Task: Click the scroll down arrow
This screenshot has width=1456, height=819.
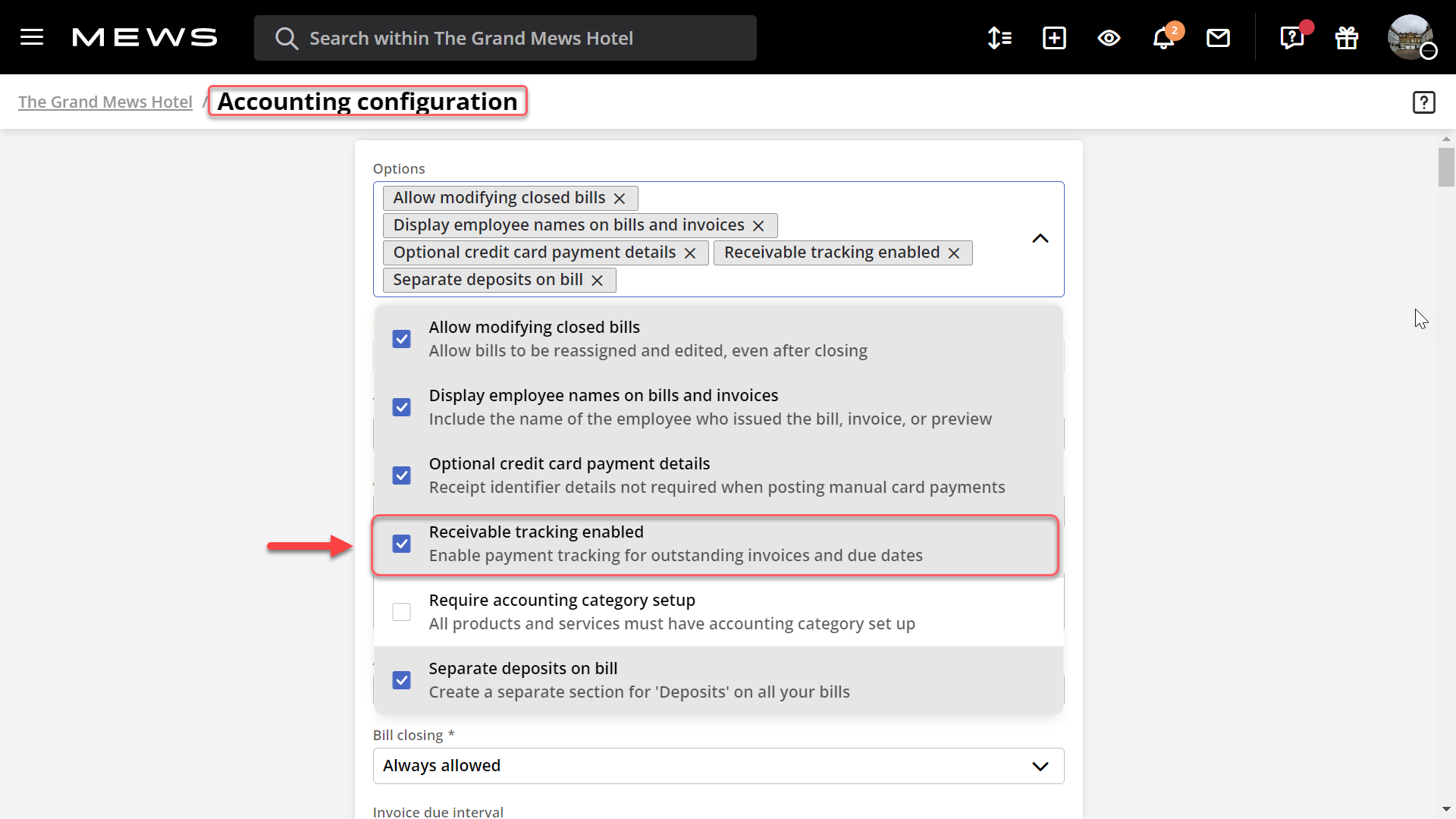Action: (x=1446, y=809)
